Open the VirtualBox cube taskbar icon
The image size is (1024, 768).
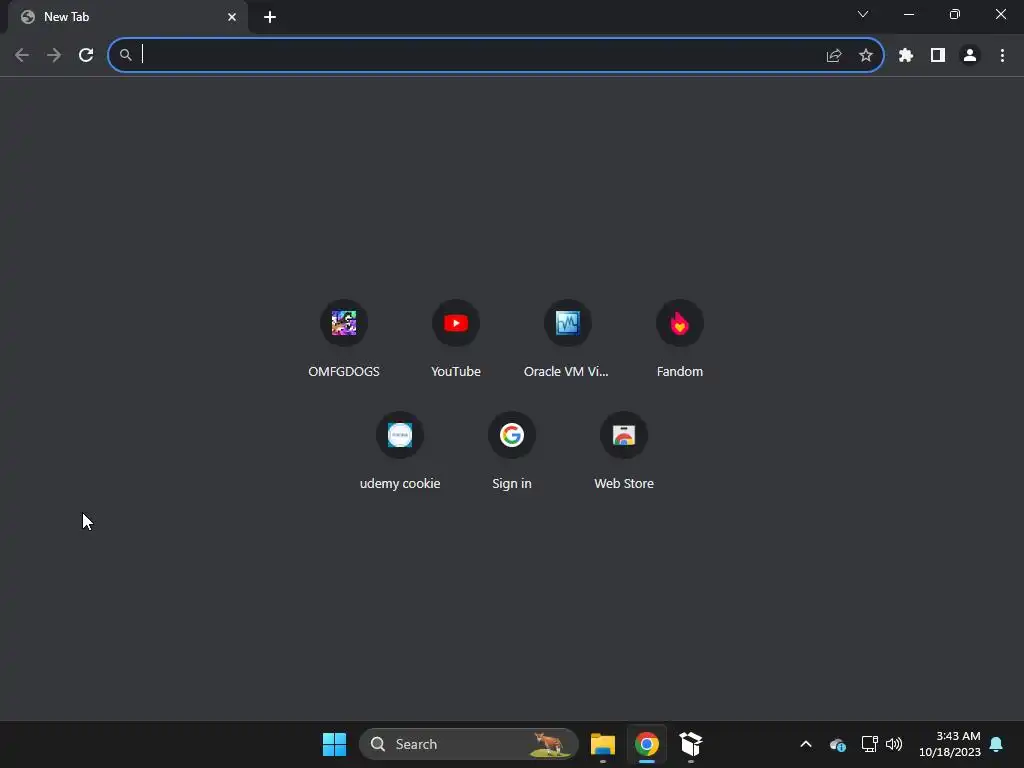691,744
